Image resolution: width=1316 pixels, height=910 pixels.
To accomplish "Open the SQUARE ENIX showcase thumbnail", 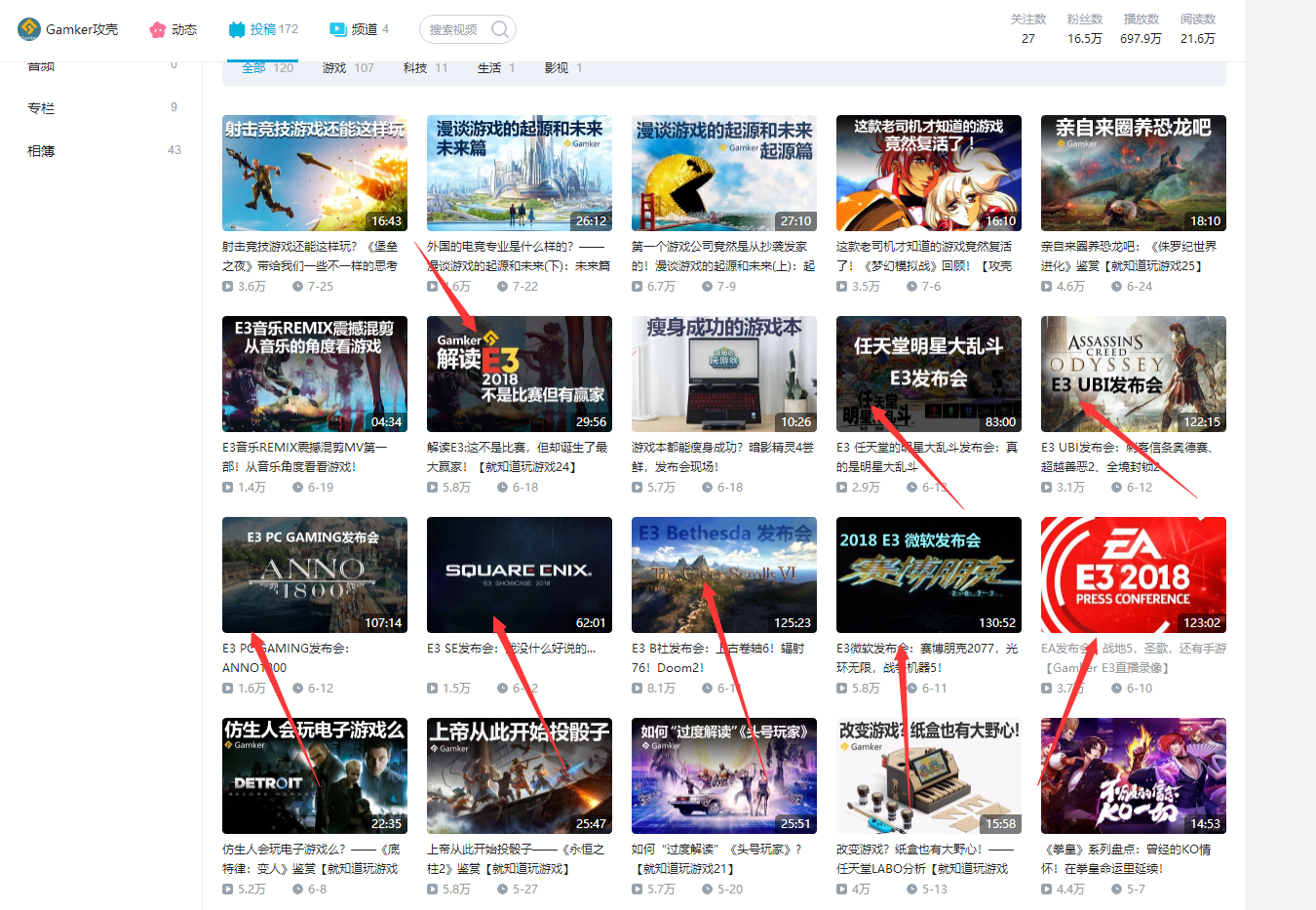I will coord(520,575).
